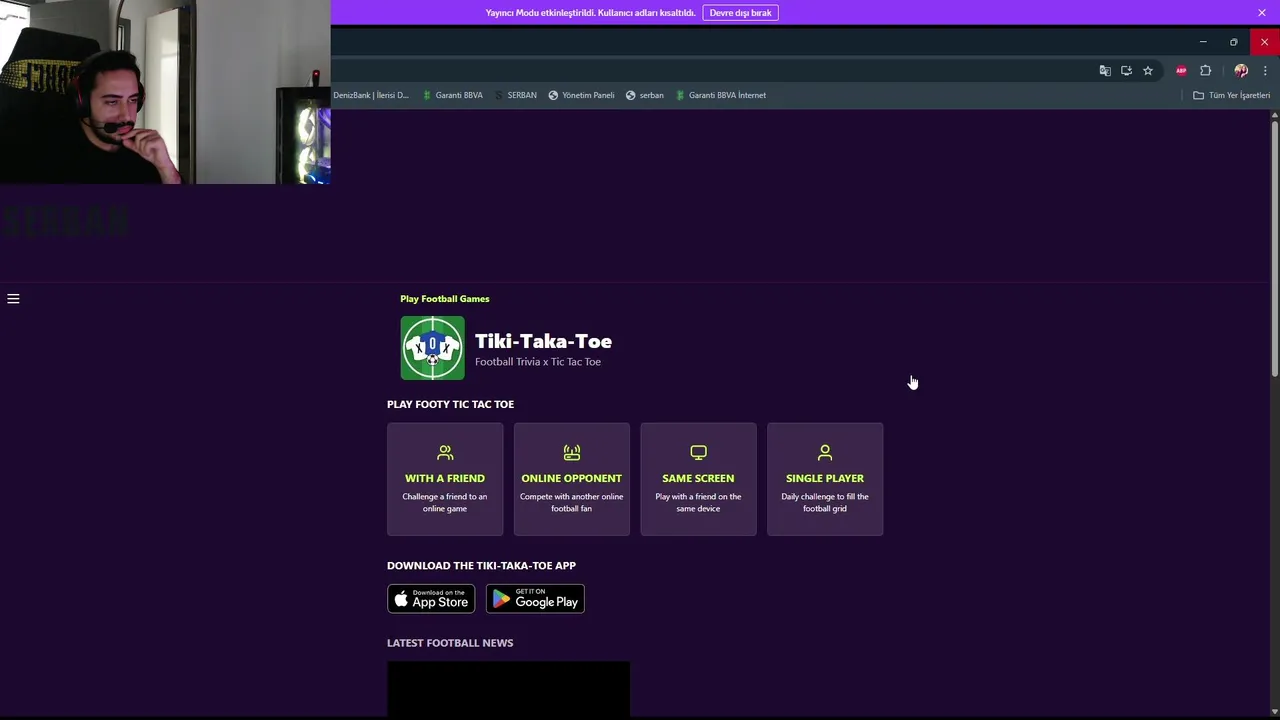This screenshot has width=1280, height=720.
Task: Click the install app icon in address bar
Action: pos(1126,71)
